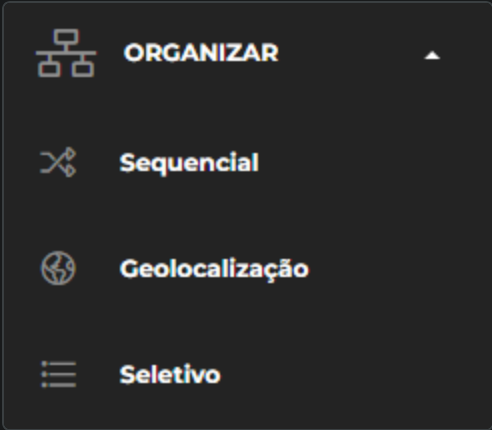Click the white upward triangle beside ORGANIZAR
This screenshot has height=430, width=492.
coord(432,55)
